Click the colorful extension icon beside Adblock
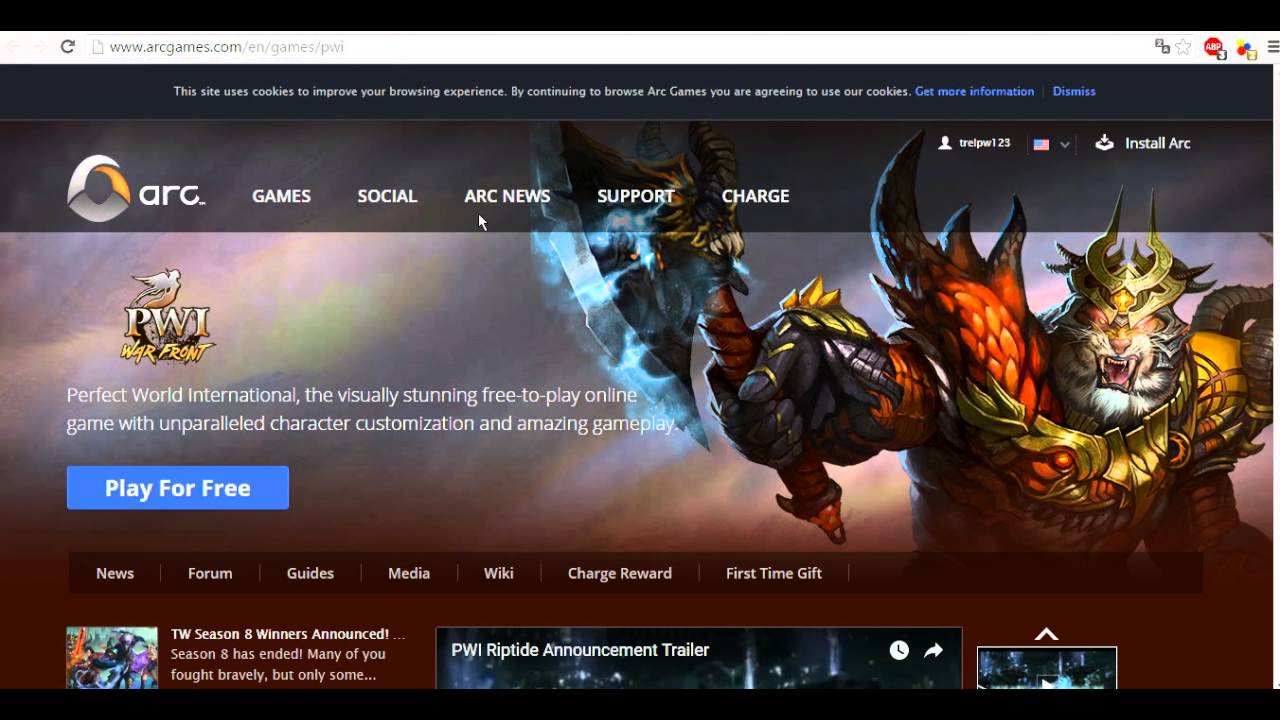 pos(1245,48)
